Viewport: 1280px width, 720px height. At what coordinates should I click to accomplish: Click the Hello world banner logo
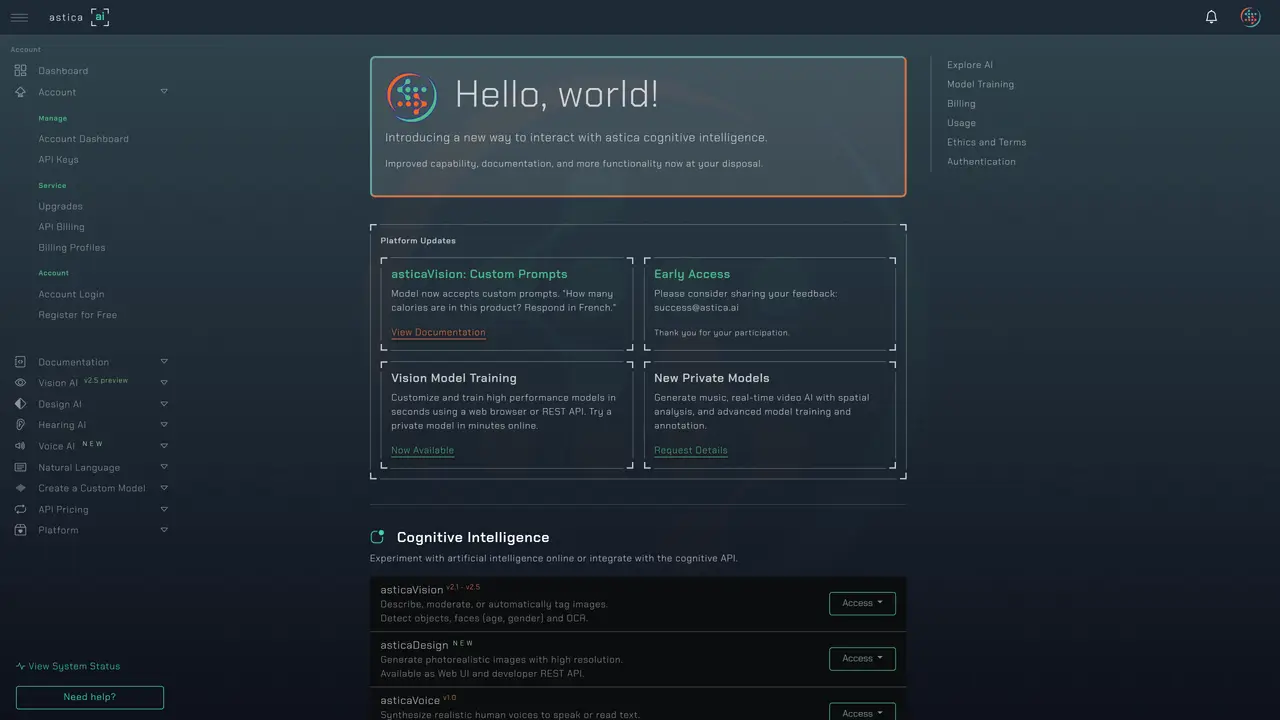click(412, 97)
